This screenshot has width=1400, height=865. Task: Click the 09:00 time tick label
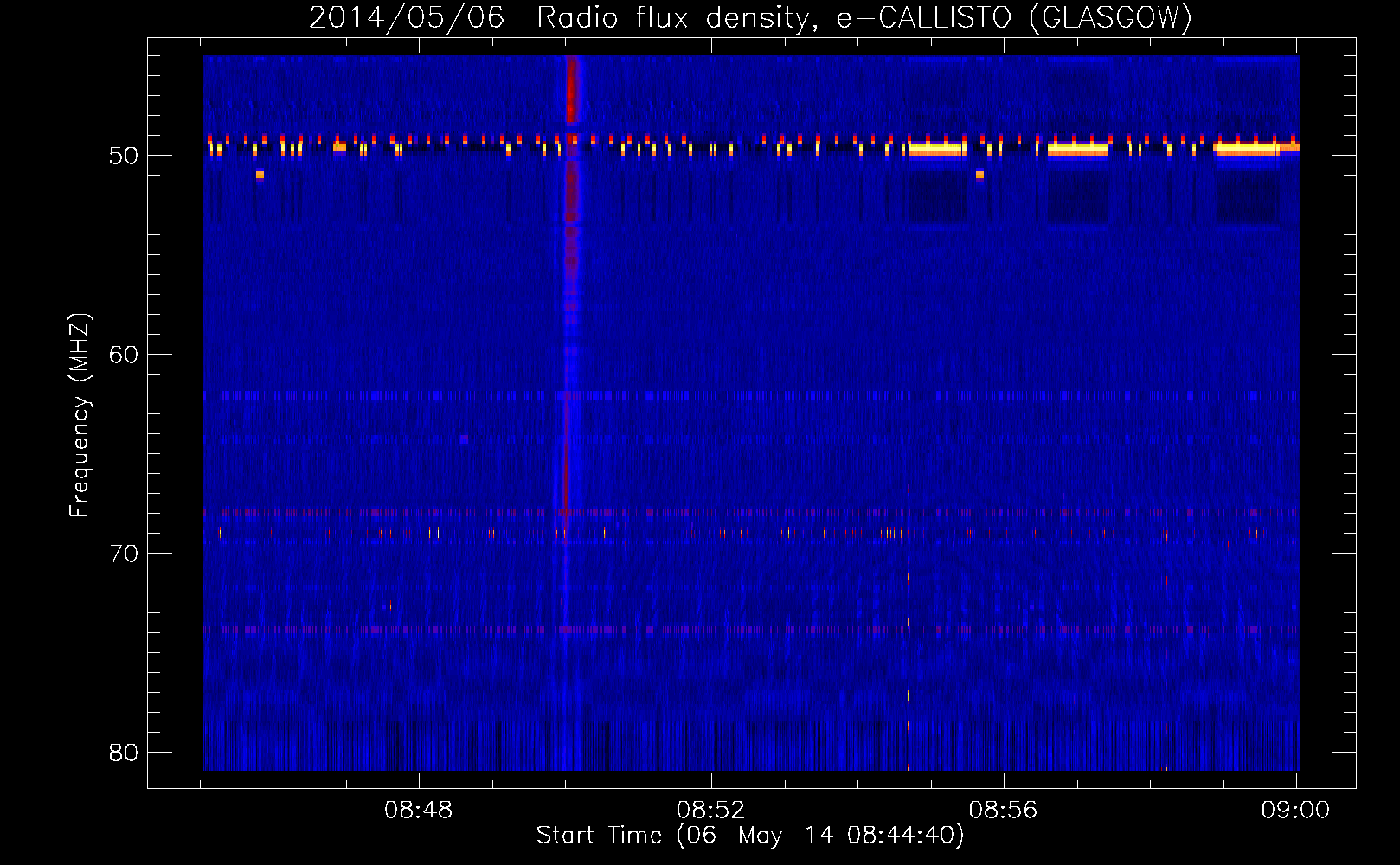coord(1295,811)
